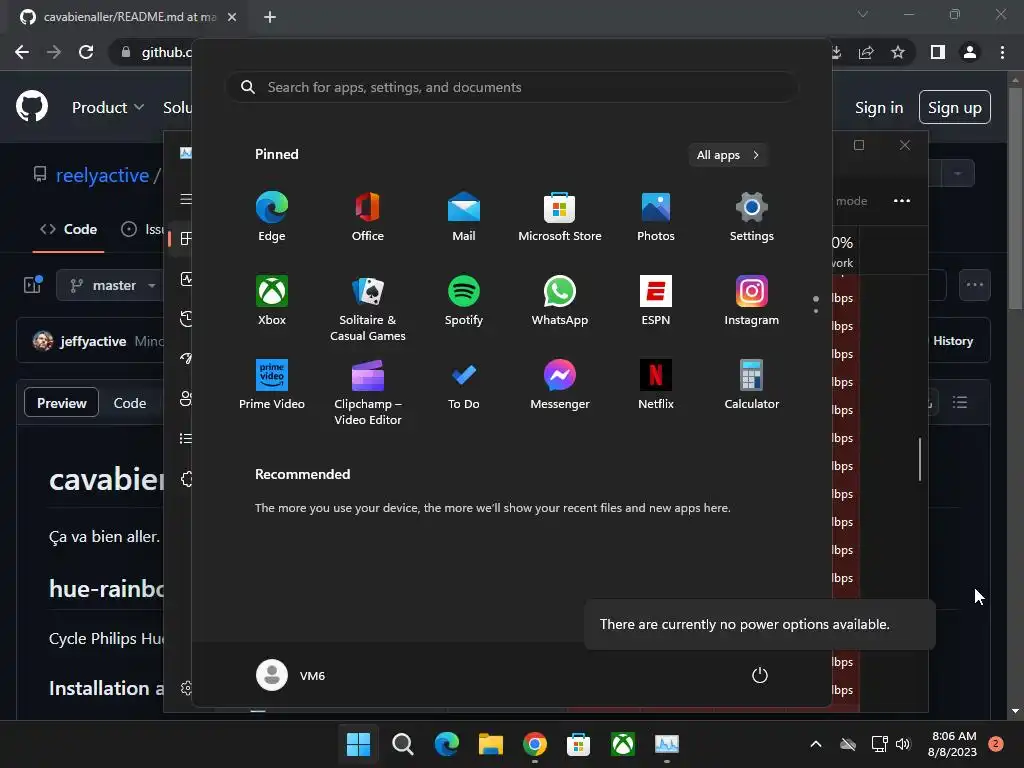Select the Code repository tab
Screen dimensions: 1024x768
point(69,229)
